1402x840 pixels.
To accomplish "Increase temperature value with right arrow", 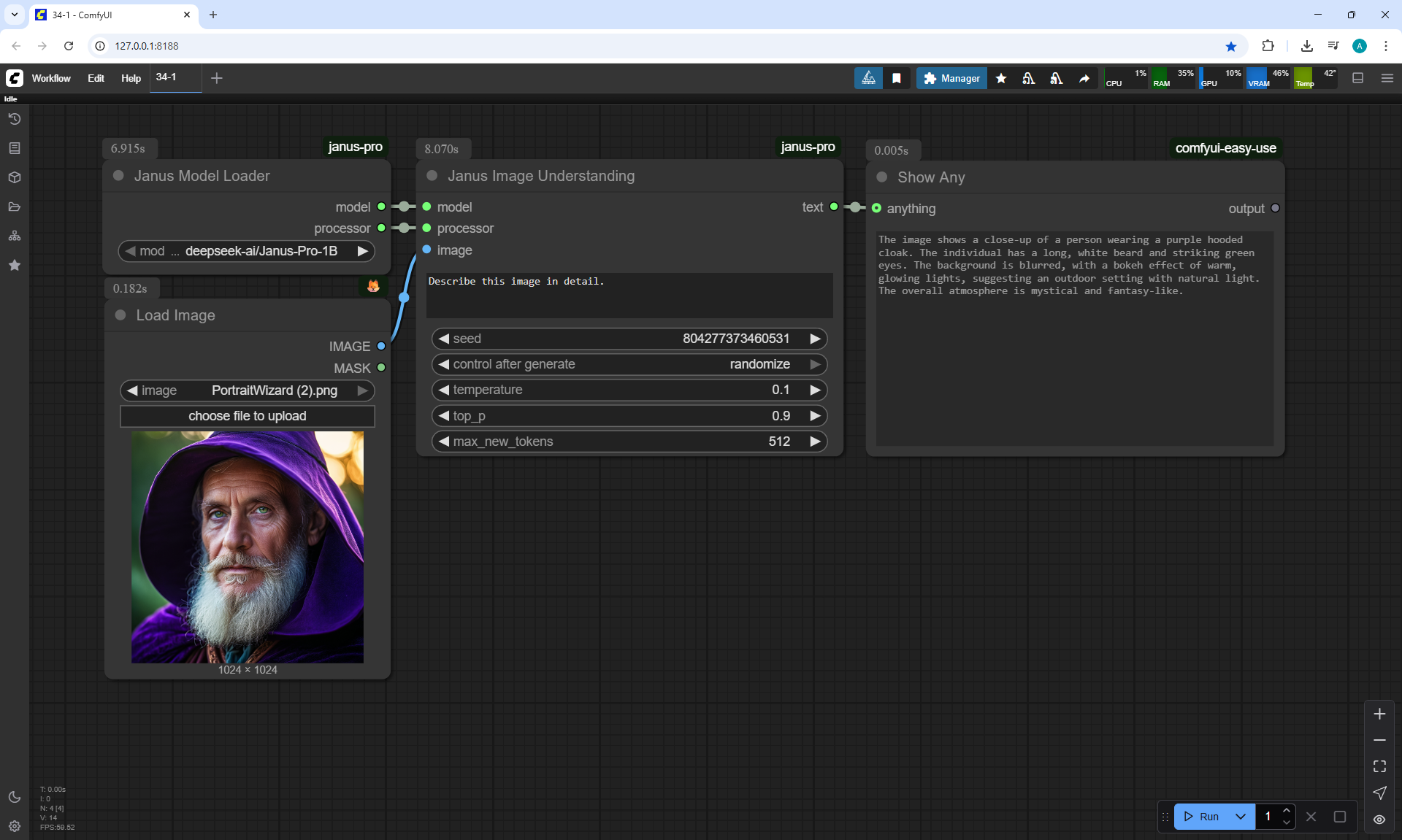I will point(815,390).
